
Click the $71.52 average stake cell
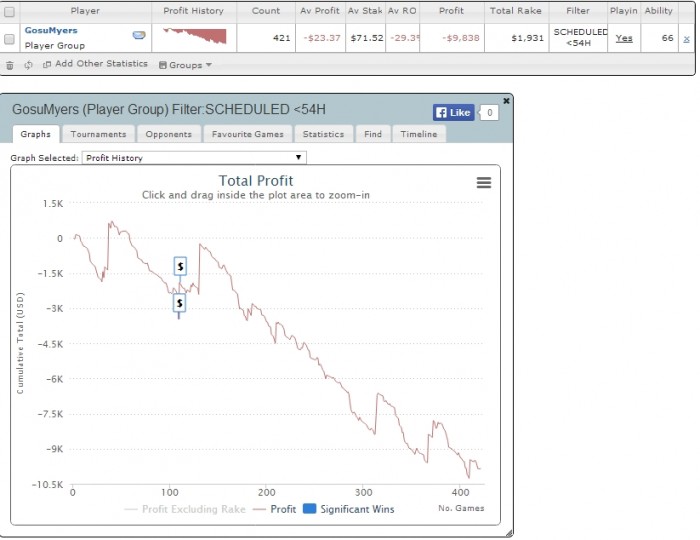pos(367,38)
